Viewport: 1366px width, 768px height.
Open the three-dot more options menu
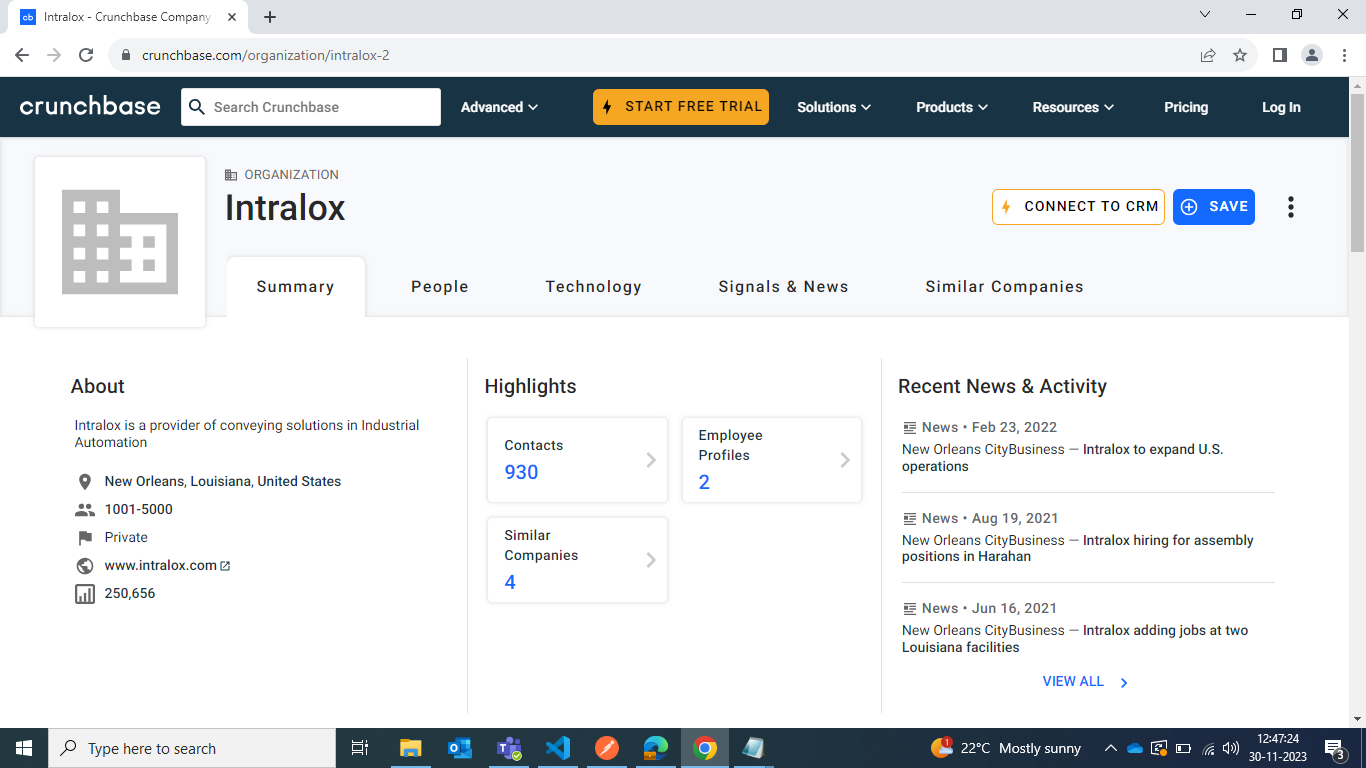click(1291, 207)
